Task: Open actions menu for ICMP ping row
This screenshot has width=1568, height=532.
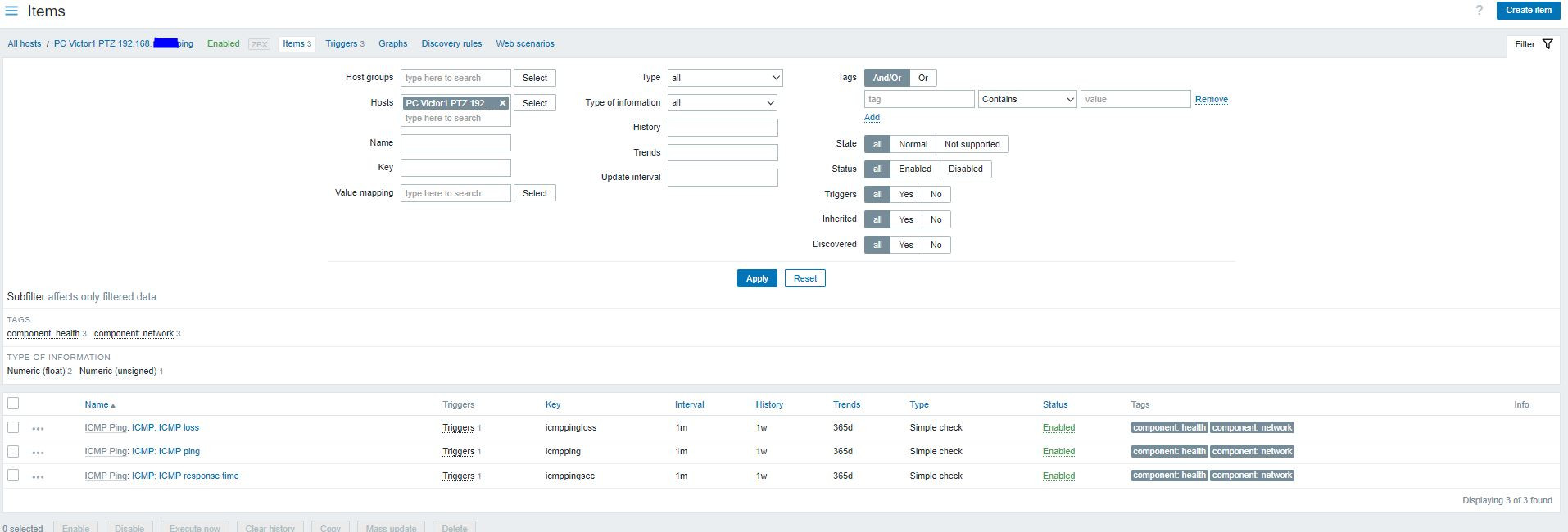Action: [x=38, y=452]
